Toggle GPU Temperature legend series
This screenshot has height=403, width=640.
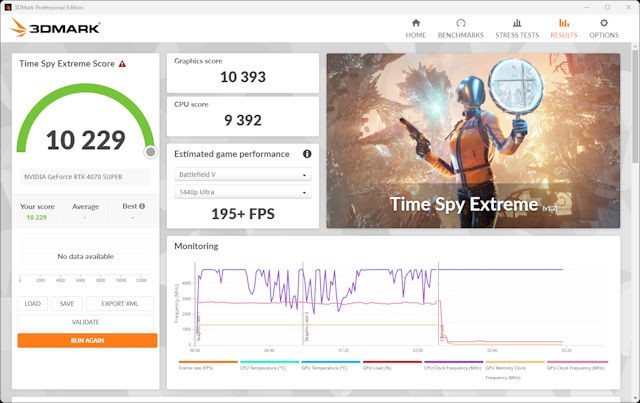[331, 365]
